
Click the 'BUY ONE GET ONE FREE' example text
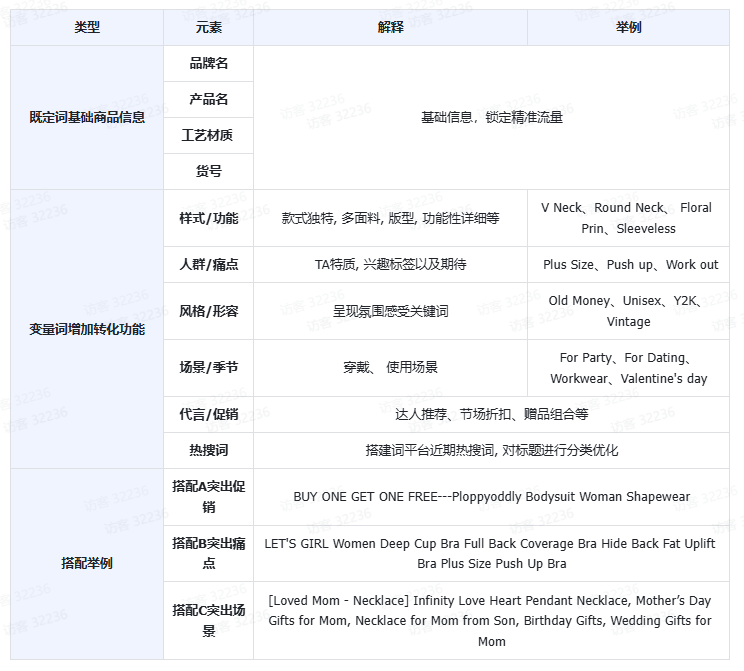(492, 497)
